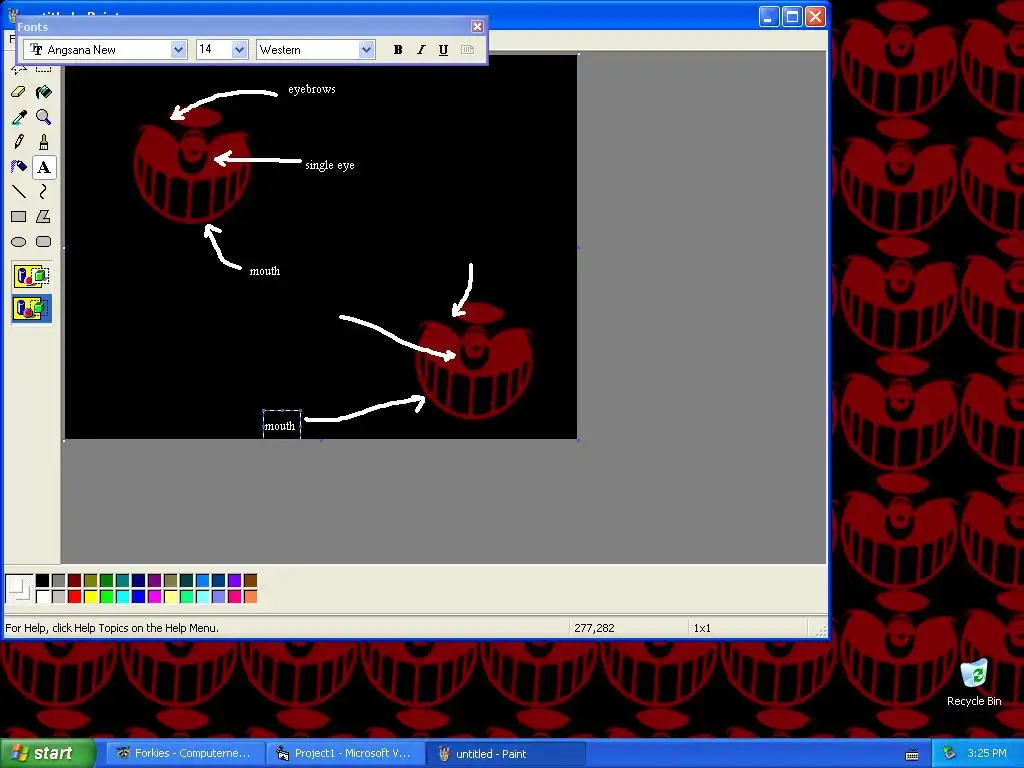Image resolution: width=1024 pixels, height=768 pixels.
Task: Click the foreground/background color indicator box
Action: coord(19,588)
